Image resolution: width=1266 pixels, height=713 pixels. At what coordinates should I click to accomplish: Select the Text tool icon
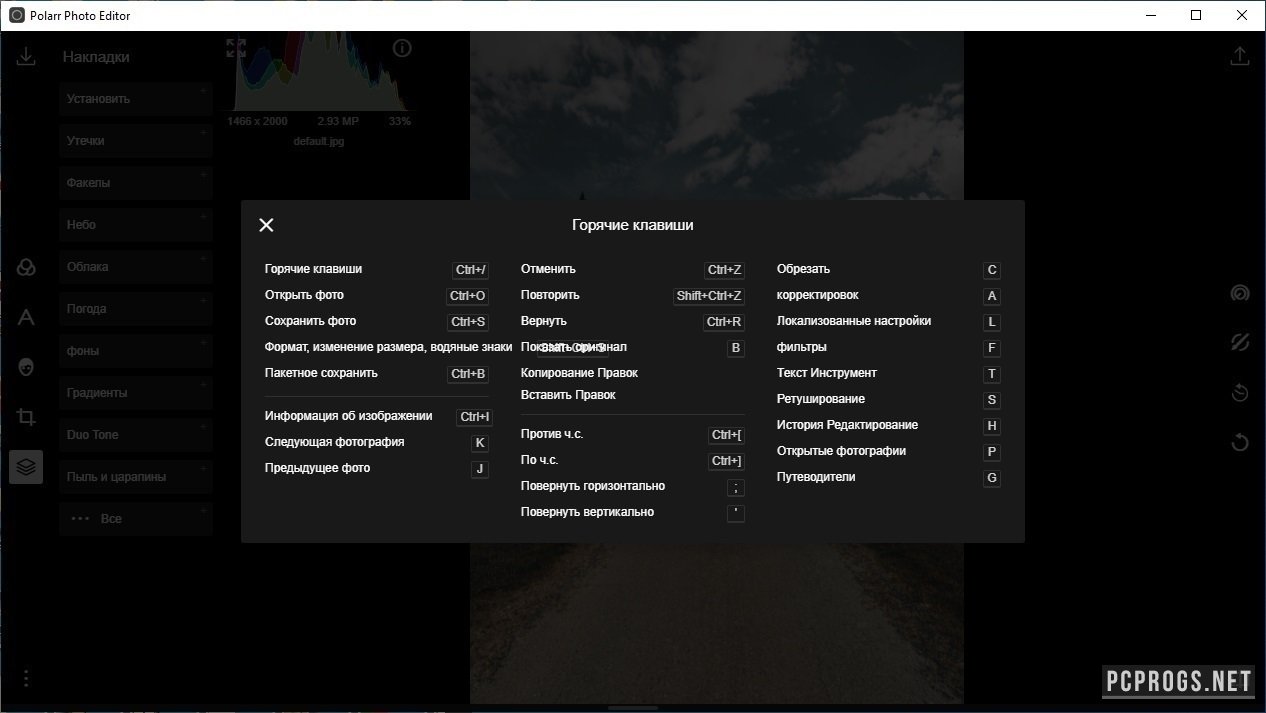pos(26,318)
